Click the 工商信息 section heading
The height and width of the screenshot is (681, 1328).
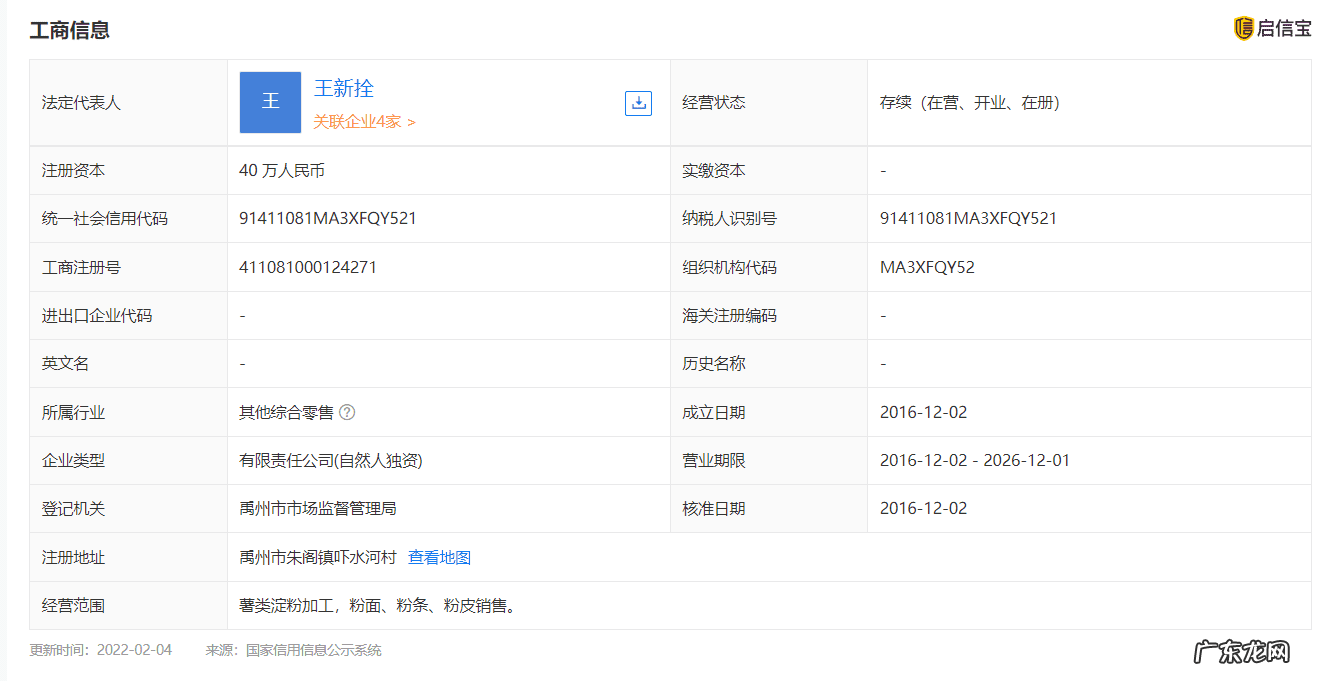click(70, 31)
